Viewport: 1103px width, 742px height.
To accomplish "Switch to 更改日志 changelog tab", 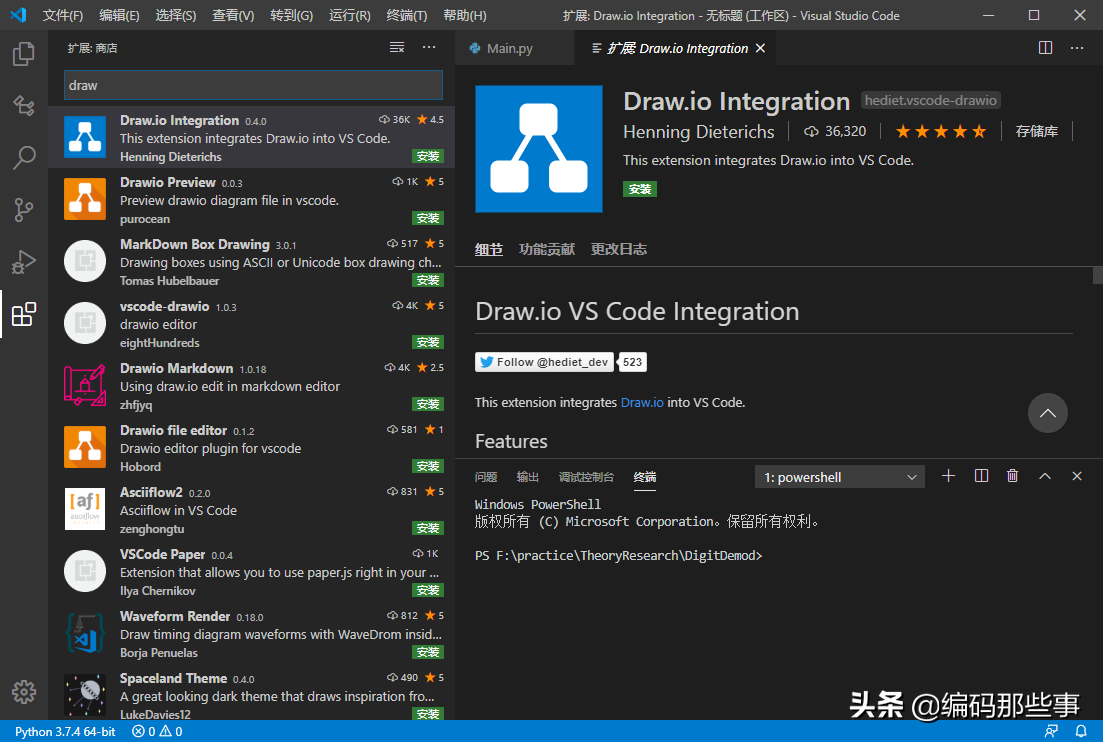I will [x=618, y=249].
